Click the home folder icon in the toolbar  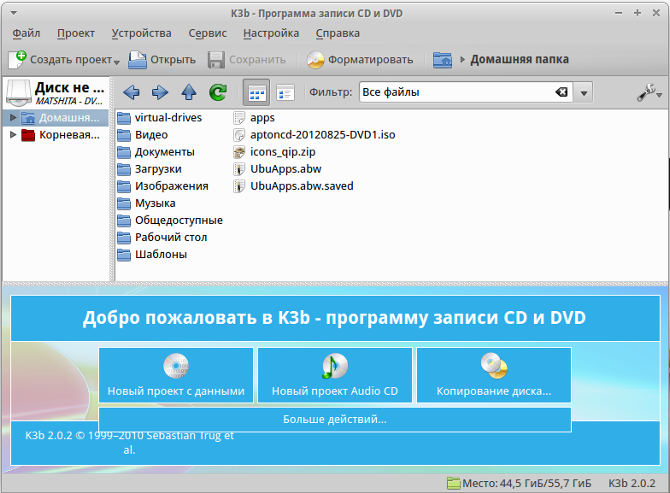(442, 59)
